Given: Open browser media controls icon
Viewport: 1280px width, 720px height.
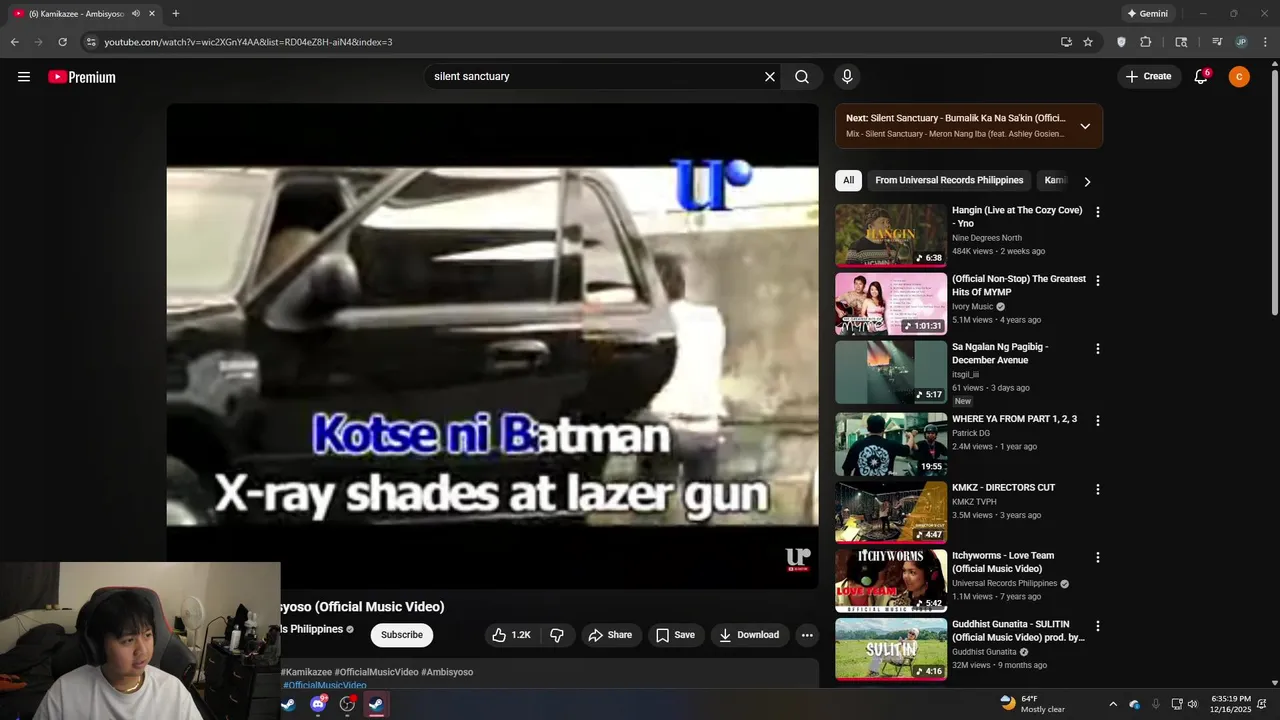Looking at the screenshot, I should [1217, 42].
